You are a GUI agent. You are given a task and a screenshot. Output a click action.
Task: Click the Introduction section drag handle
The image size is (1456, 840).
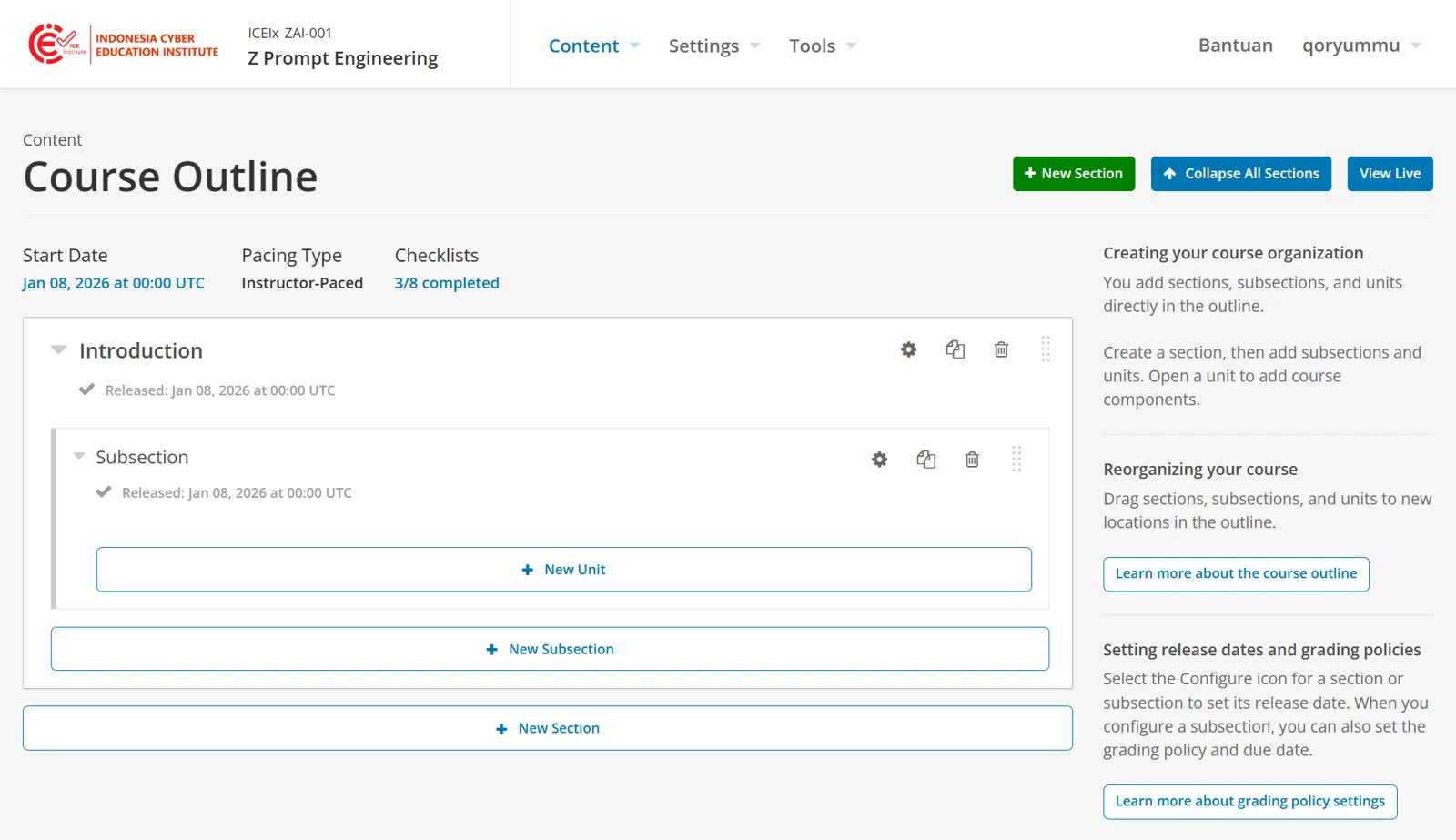(1046, 349)
